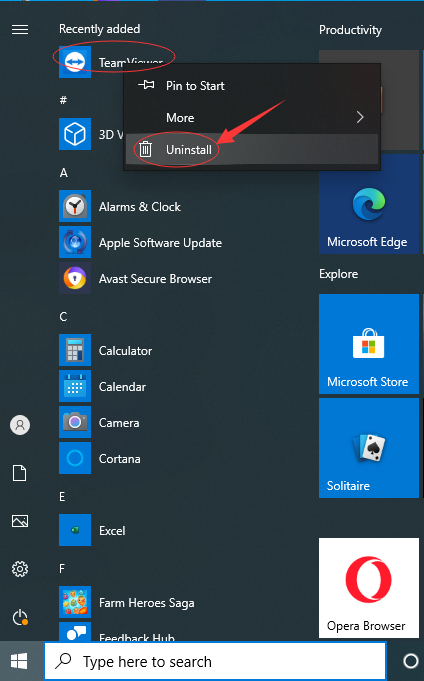Click the Type here to search box
The height and width of the screenshot is (681, 424).
pos(215,661)
